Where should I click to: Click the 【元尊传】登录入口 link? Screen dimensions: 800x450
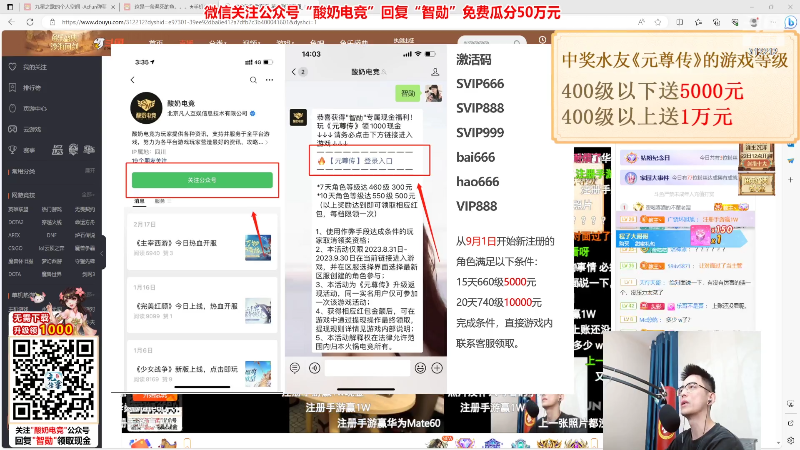[361, 161]
